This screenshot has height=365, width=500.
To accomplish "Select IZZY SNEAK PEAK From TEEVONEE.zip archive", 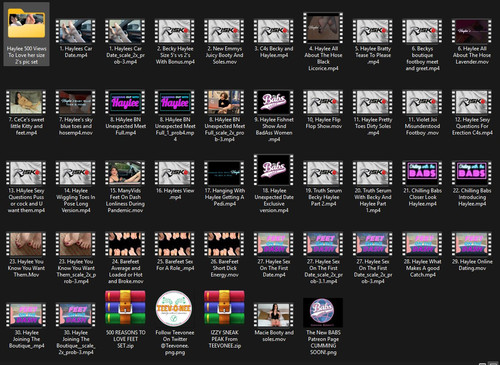I will tap(224, 308).
